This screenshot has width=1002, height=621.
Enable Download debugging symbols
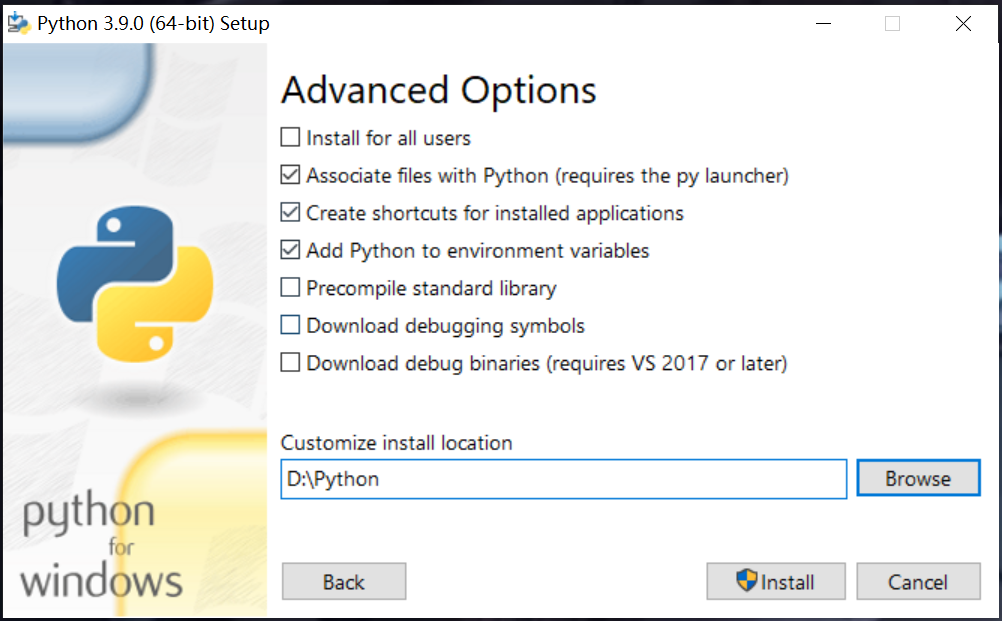pyautogui.click(x=290, y=325)
